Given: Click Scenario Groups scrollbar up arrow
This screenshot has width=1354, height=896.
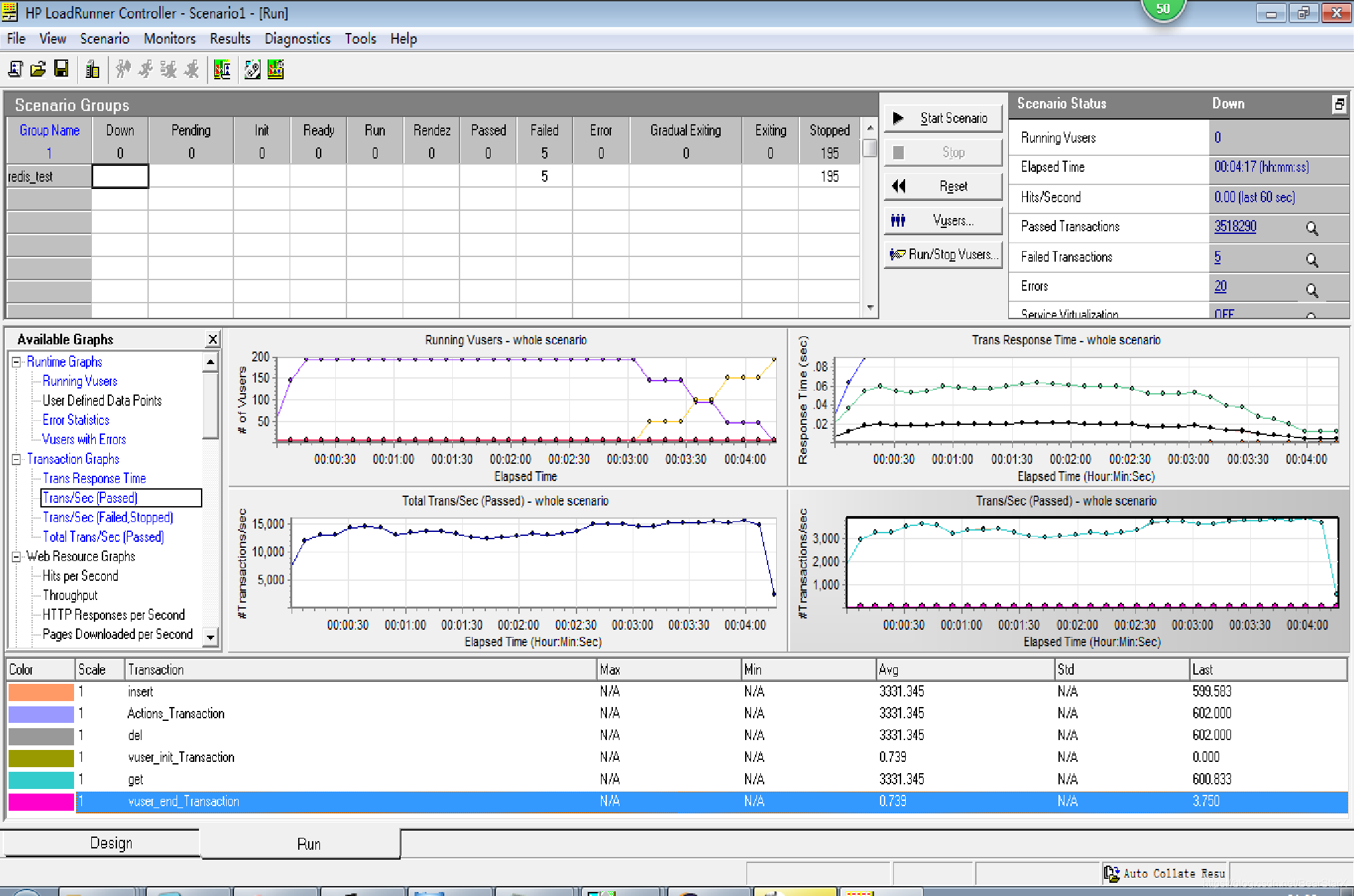Looking at the screenshot, I should click(x=870, y=128).
